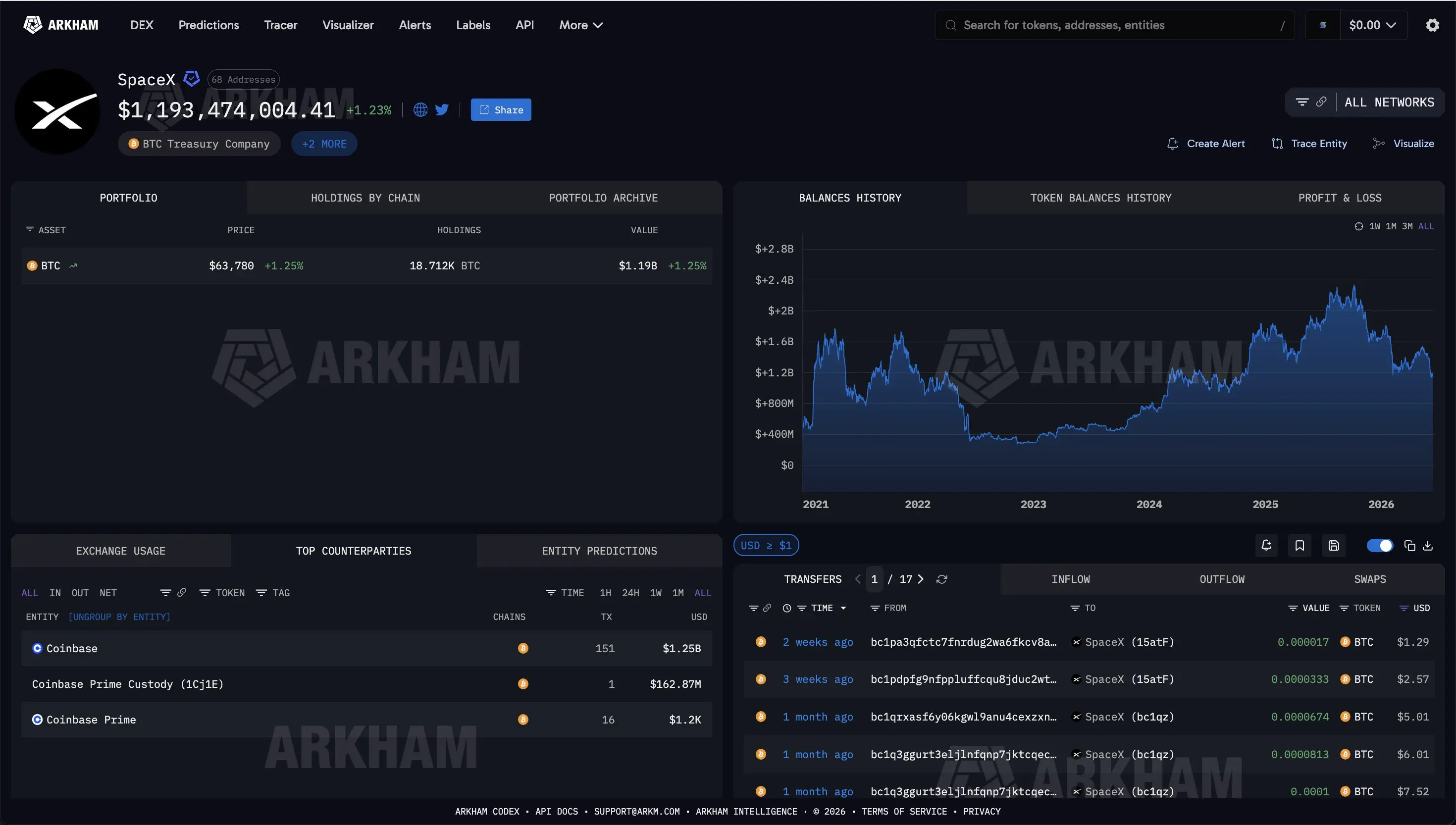Select OUT counterparties direction filter
Screen dimensions: 1456x825
(80, 593)
